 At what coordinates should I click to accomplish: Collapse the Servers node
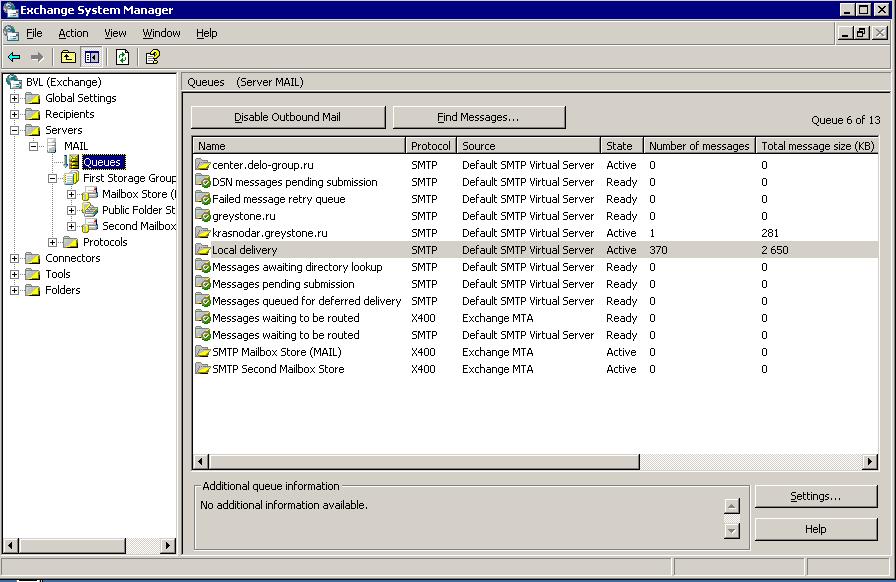point(14,130)
